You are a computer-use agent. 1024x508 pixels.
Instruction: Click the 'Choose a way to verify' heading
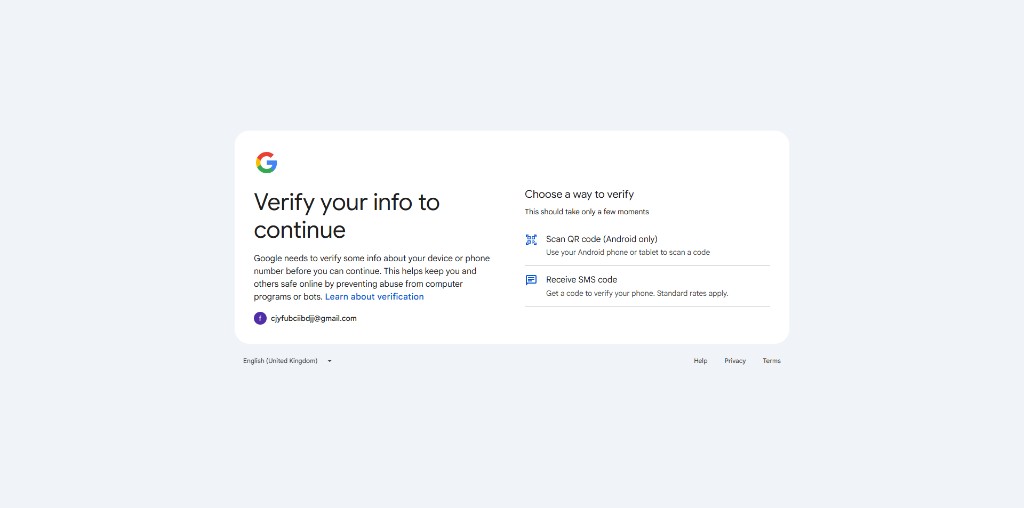[x=579, y=194]
